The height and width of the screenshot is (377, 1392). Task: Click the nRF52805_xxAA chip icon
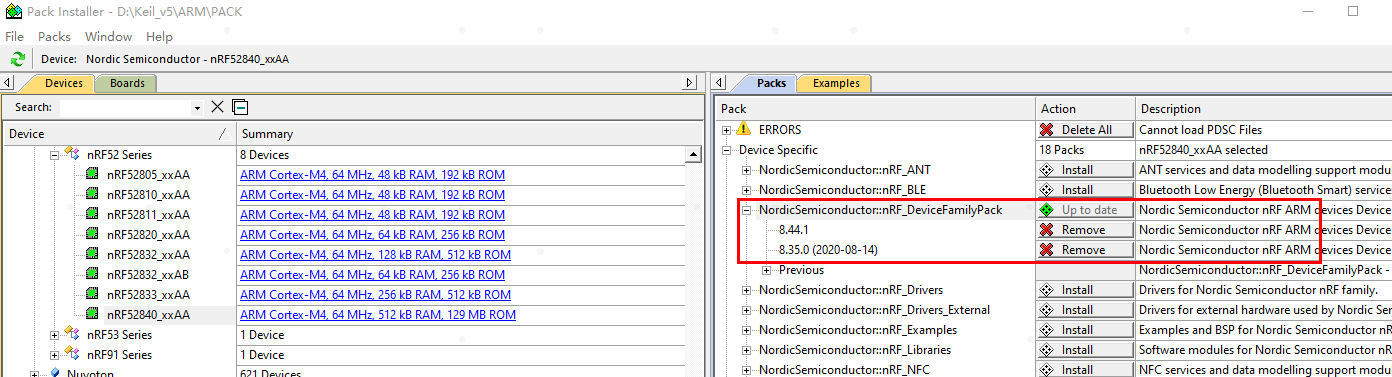point(92,175)
